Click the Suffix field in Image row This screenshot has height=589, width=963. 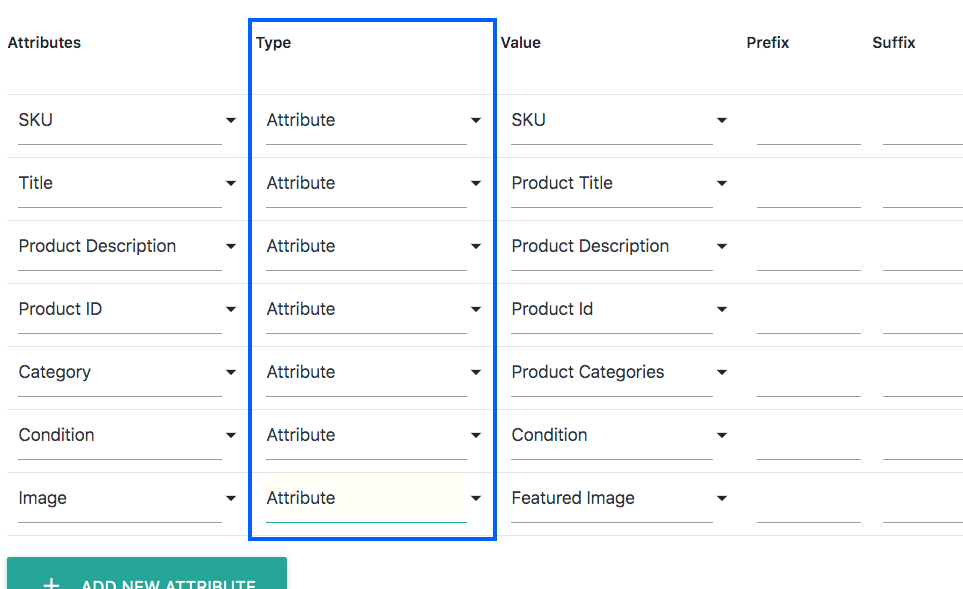tap(923, 499)
